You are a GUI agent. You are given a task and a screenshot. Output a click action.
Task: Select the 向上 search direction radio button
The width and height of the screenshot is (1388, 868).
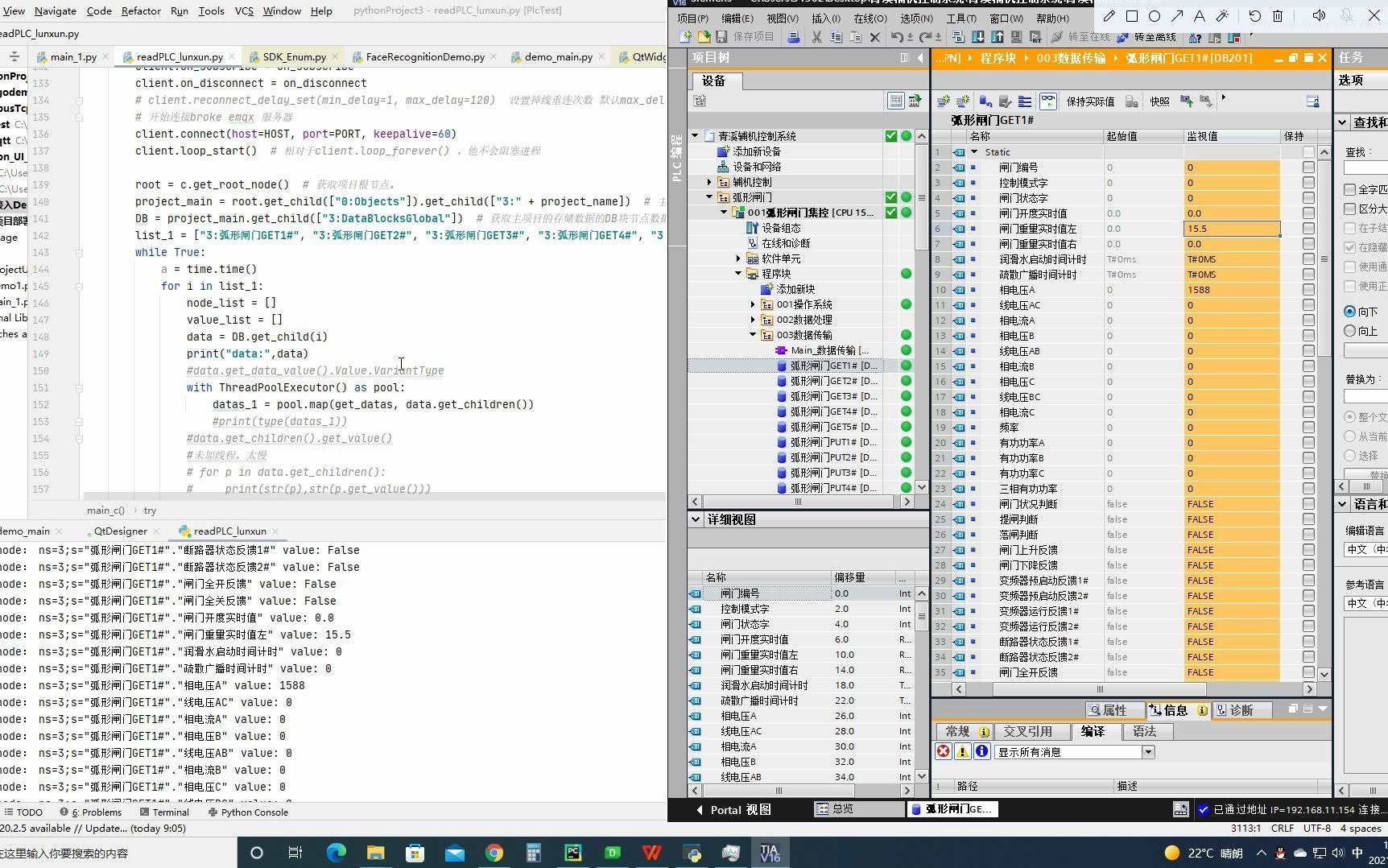pyautogui.click(x=1349, y=331)
